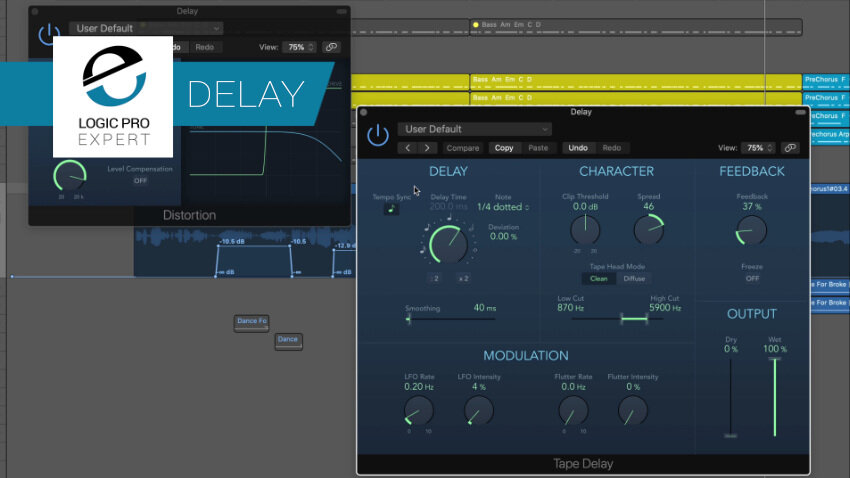Click Spread value 46
Viewport: 850px width, 478px height.
[648, 206]
